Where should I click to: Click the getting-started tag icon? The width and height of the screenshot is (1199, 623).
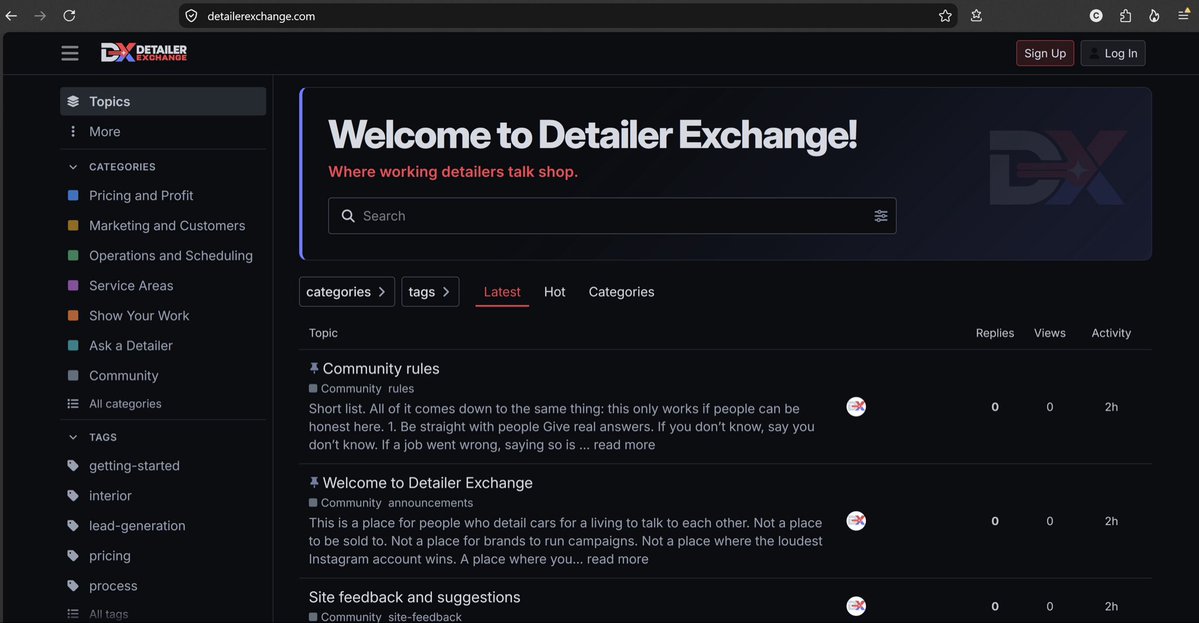coord(73,466)
